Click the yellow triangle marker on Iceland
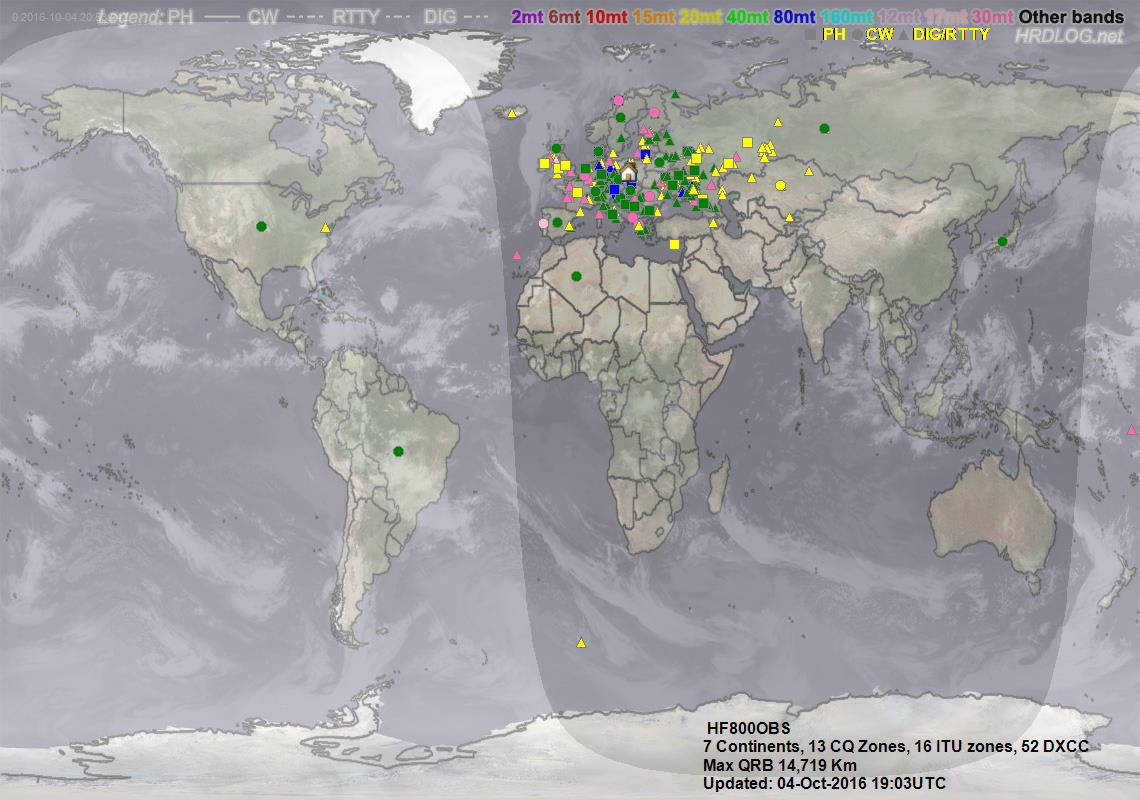The width and height of the screenshot is (1140, 800). tap(511, 114)
